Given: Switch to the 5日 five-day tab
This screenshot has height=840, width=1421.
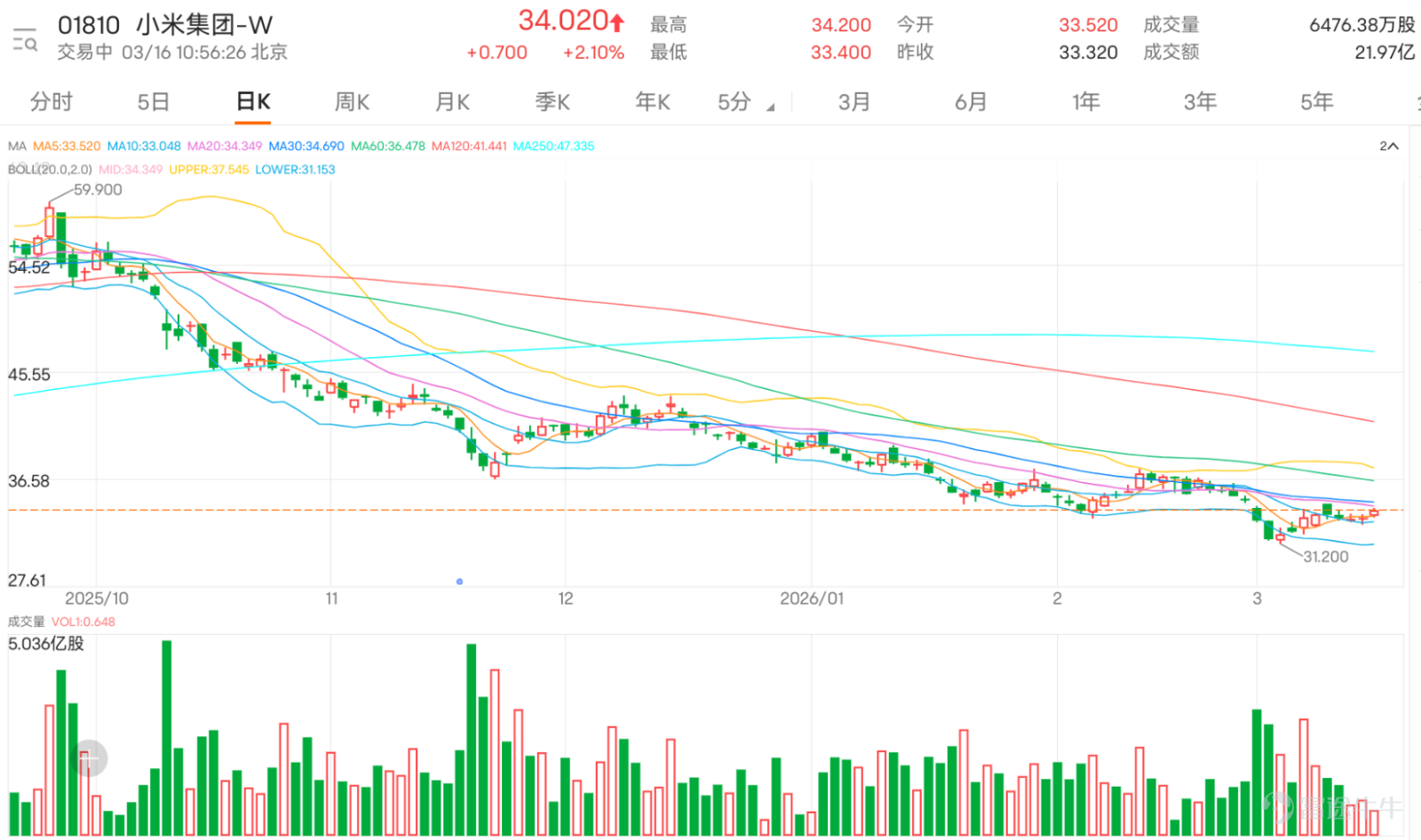Looking at the screenshot, I should 153,102.
